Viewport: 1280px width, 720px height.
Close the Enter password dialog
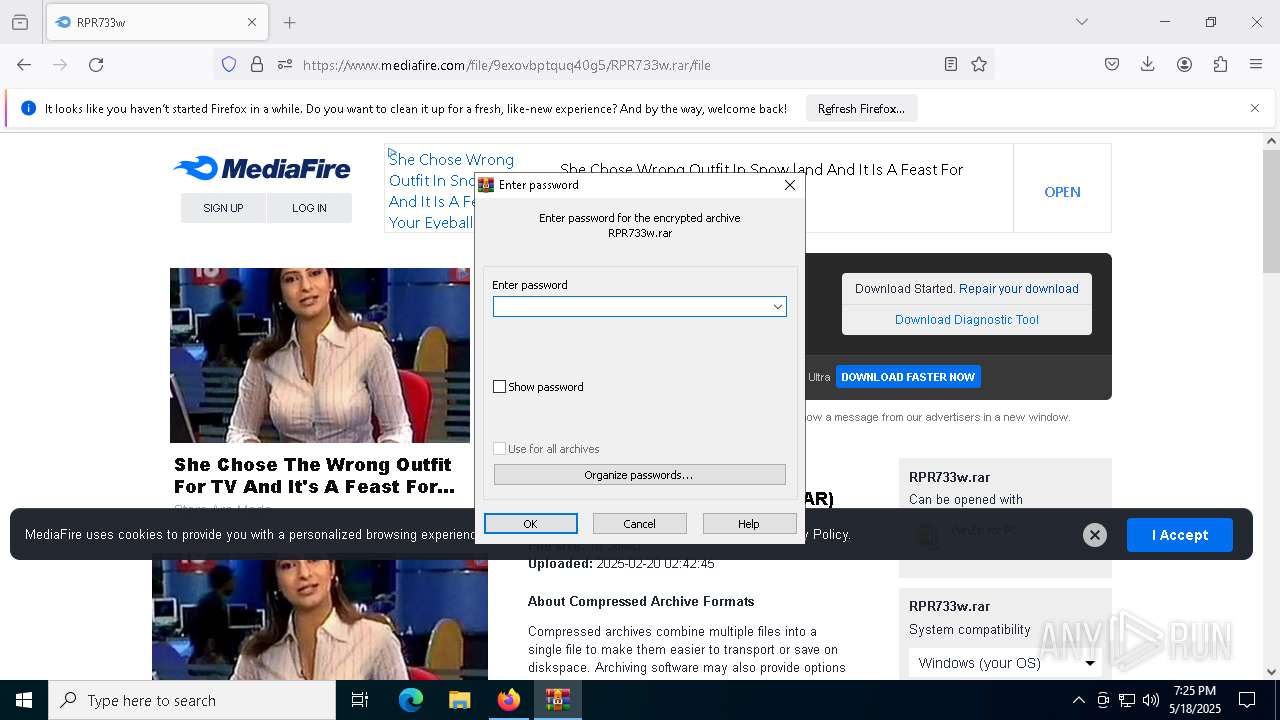[790, 185]
